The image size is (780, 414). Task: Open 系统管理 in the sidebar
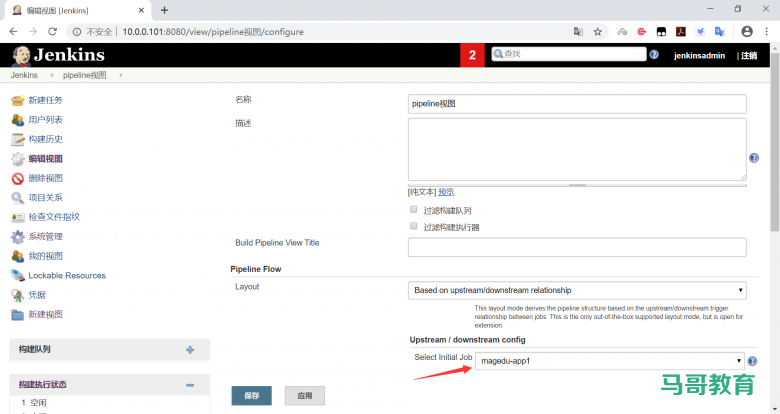click(45, 237)
